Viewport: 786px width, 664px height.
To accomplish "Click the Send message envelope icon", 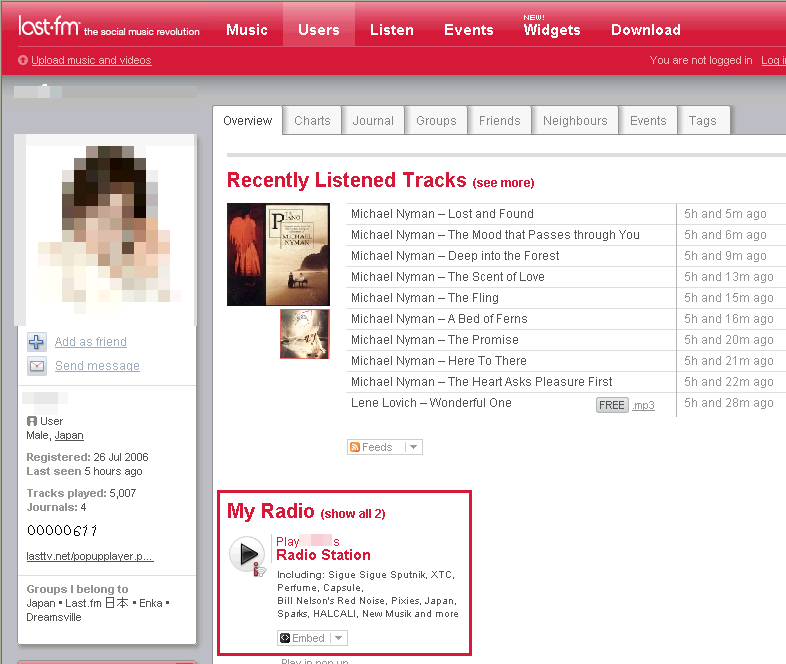I will 37,366.
